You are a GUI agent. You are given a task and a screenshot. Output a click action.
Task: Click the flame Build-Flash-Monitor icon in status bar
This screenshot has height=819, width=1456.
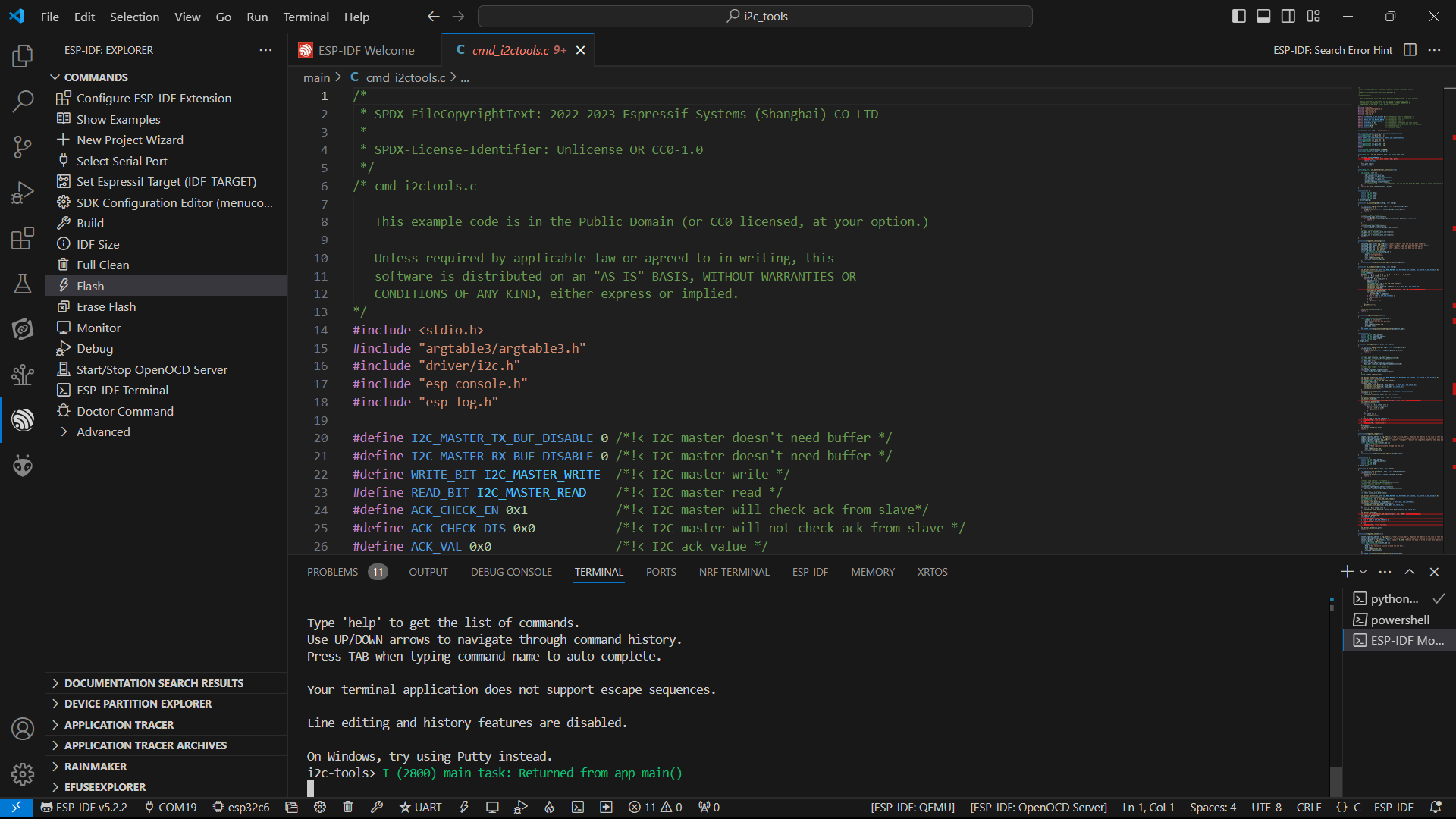pyautogui.click(x=549, y=808)
